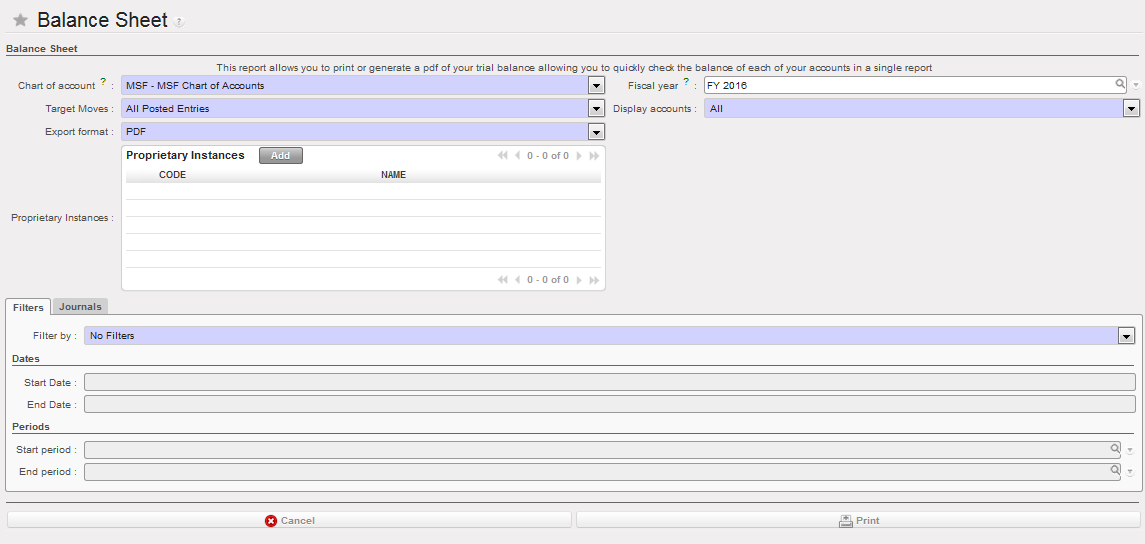Open the Export format dropdown
The image size is (1145, 544).
pos(597,132)
